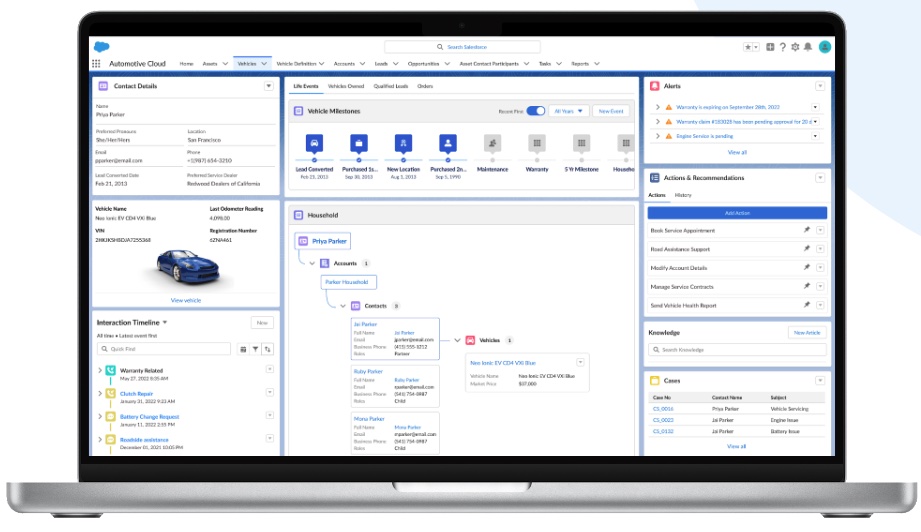The width and height of the screenshot is (921, 532).
Task: Click the Interaction Timeline filter icon
Action: click(255, 349)
